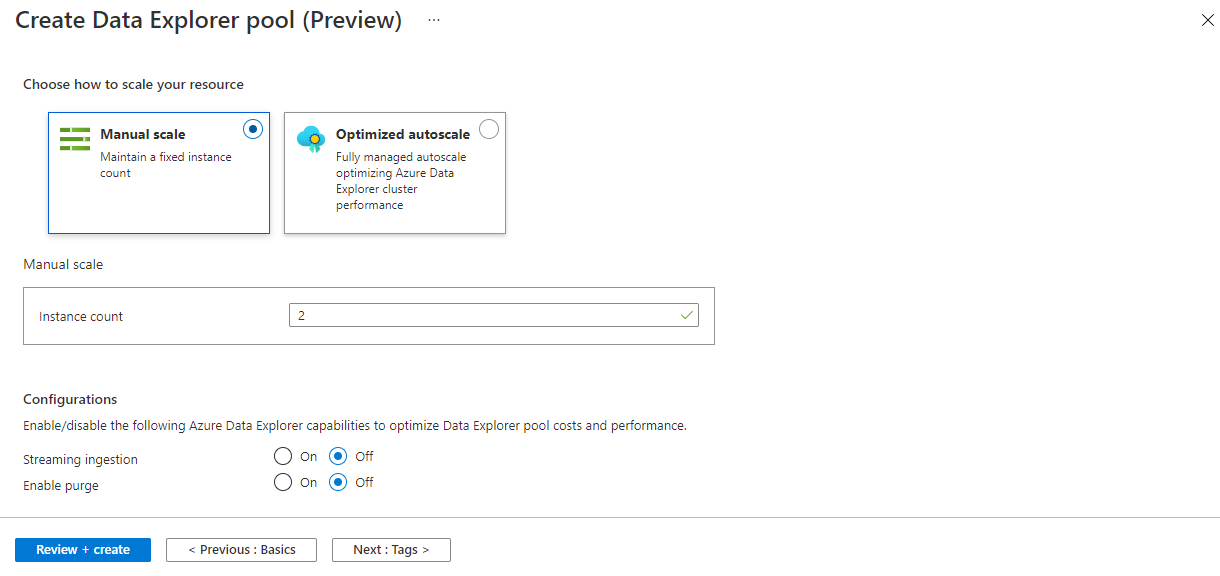Click the 'Enable/disable the following Azure Data Explorer capabilities' text

click(x=355, y=425)
